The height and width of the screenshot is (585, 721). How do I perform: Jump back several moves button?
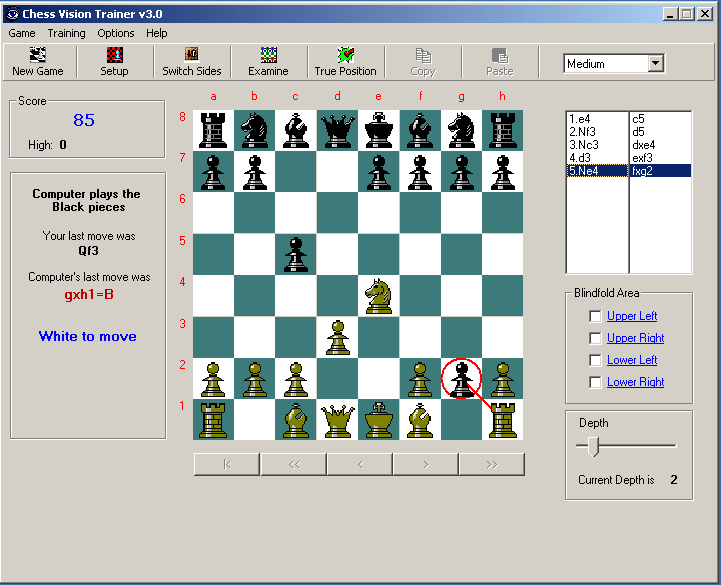(x=294, y=465)
